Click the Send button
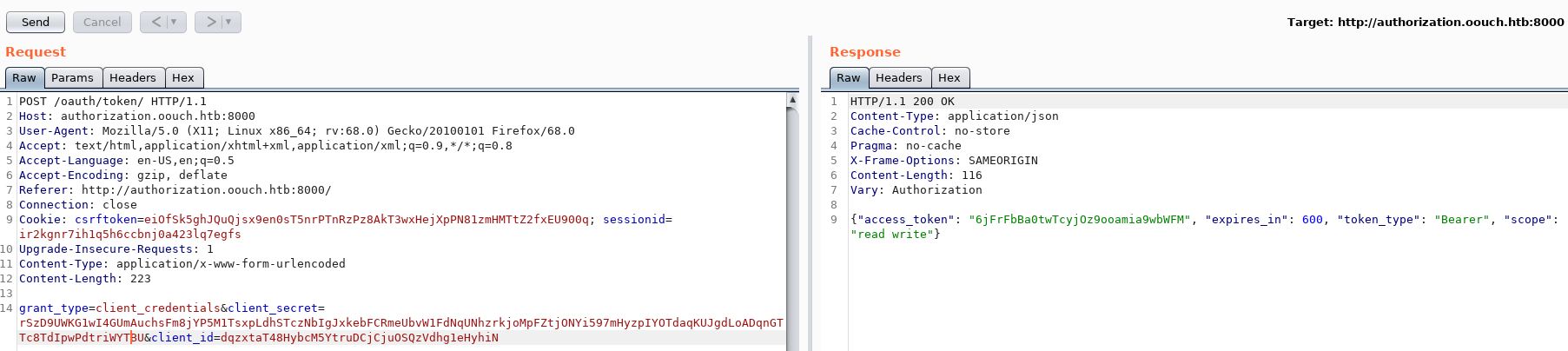Image resolution: width=1568 pixels, height=351 pixels. coord(36,22)
